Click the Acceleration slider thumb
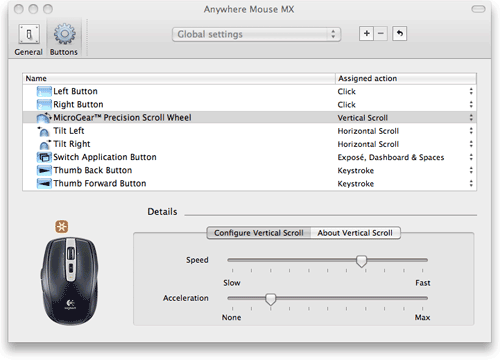 [271, 299]
